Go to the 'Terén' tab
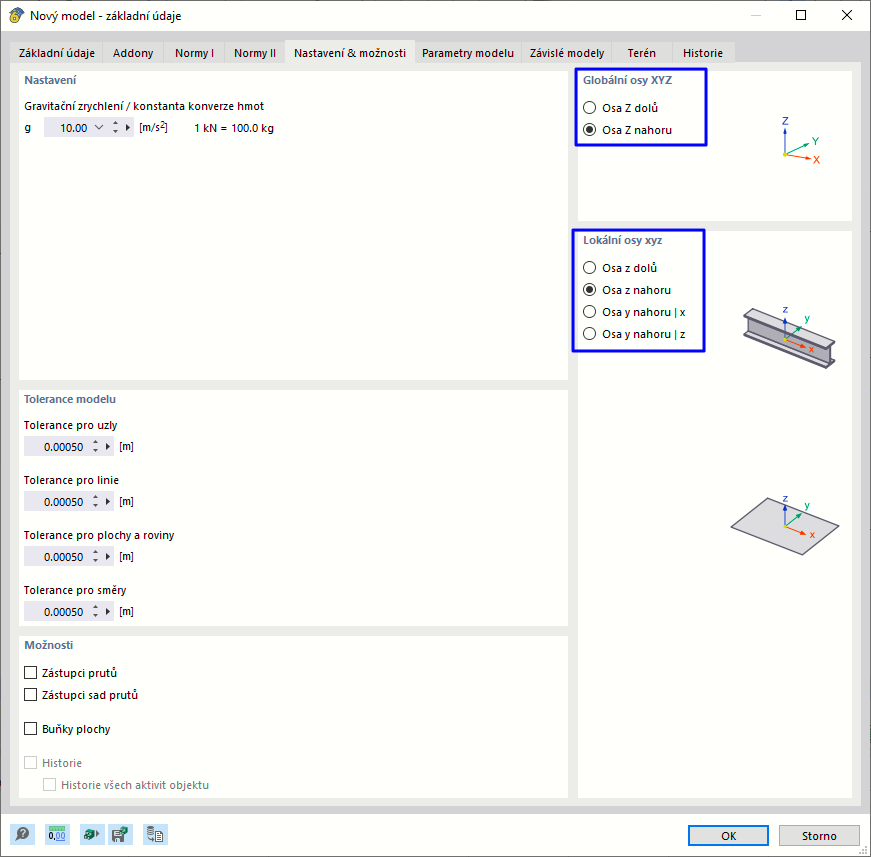This screenshot has width=871, height=857. [x=642, y=53]
